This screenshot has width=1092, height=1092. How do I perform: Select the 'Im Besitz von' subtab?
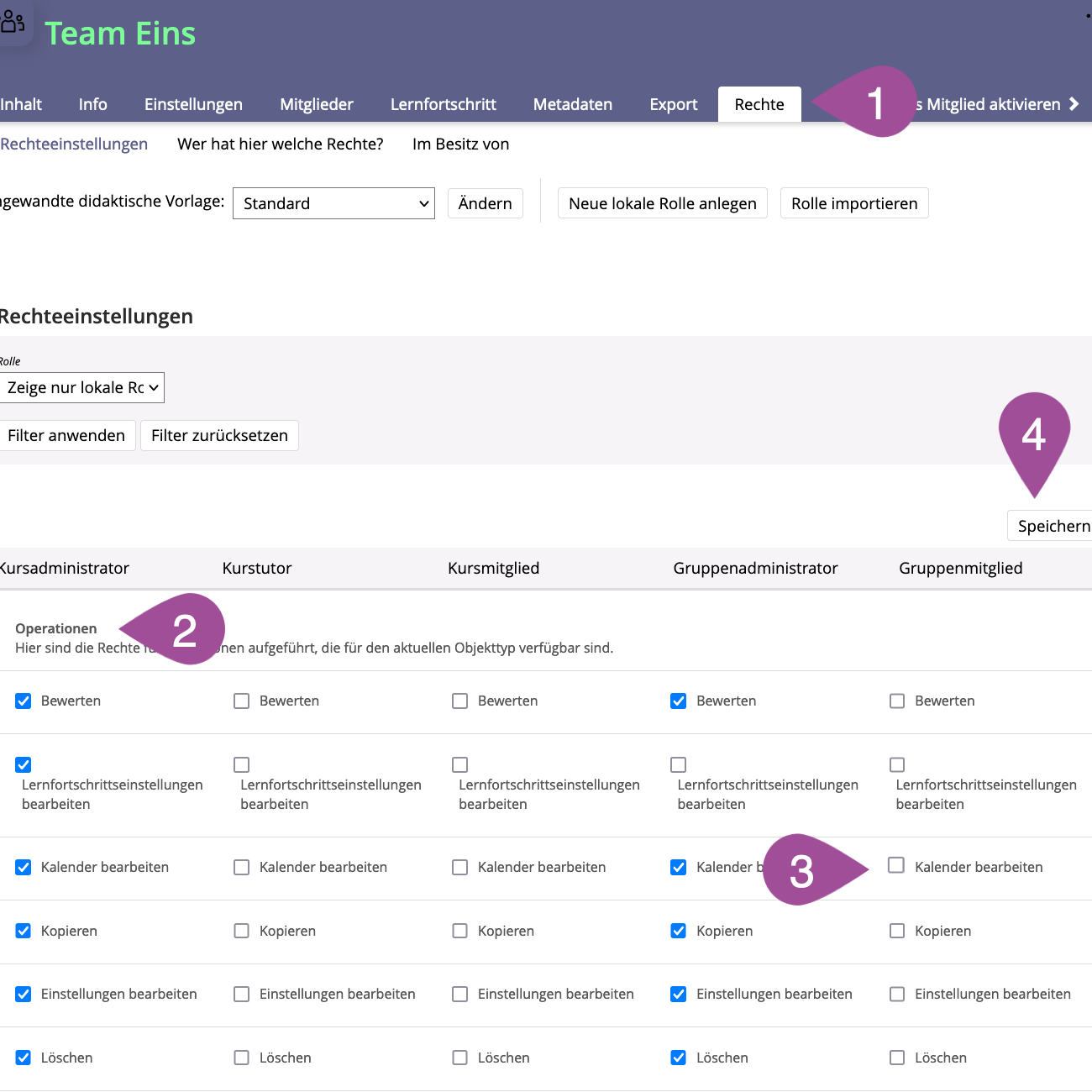tap(460, 144)
